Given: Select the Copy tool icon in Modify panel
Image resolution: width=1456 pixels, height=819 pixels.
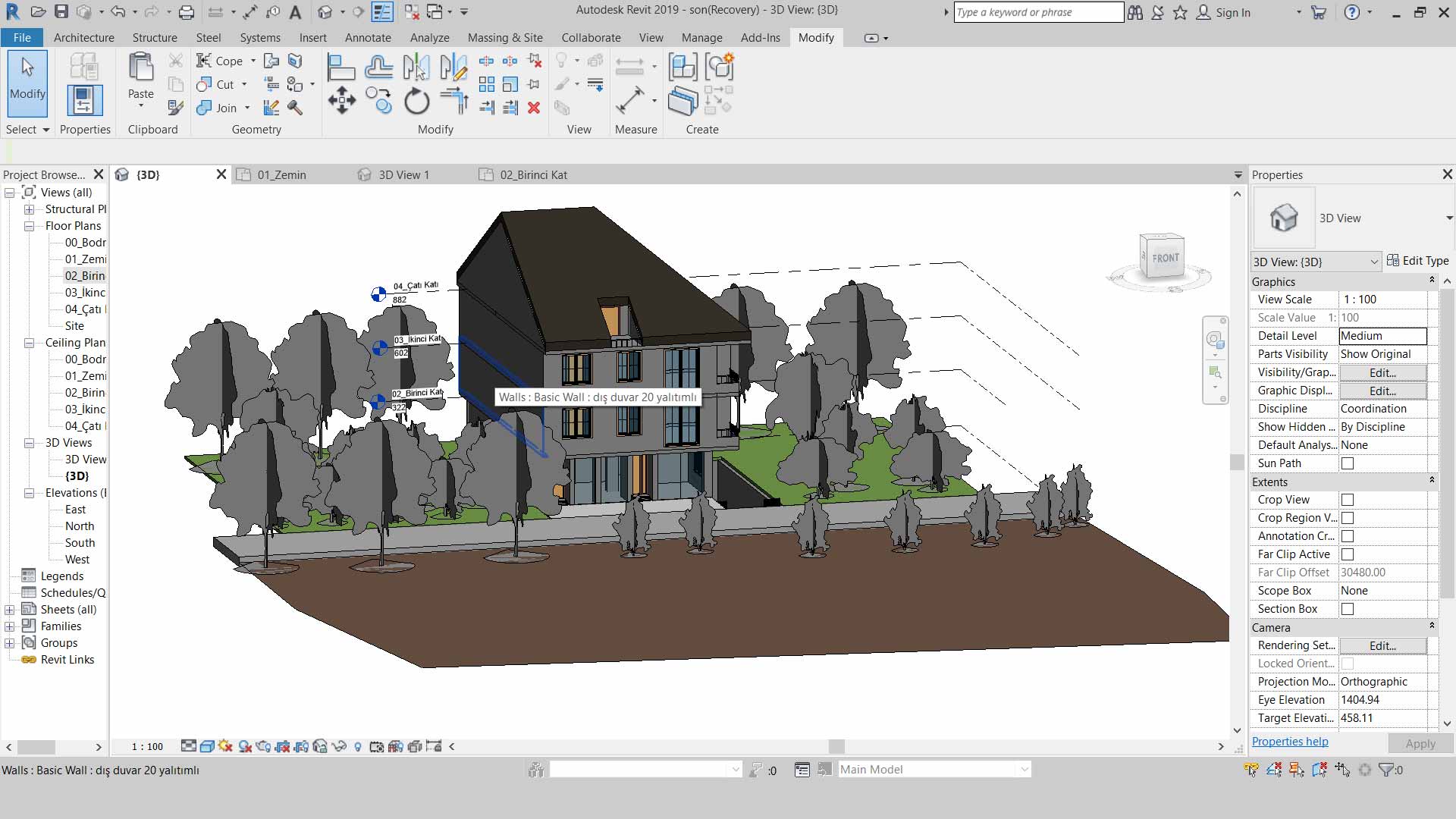Looking at the screenshot, I should click(378, 101).
